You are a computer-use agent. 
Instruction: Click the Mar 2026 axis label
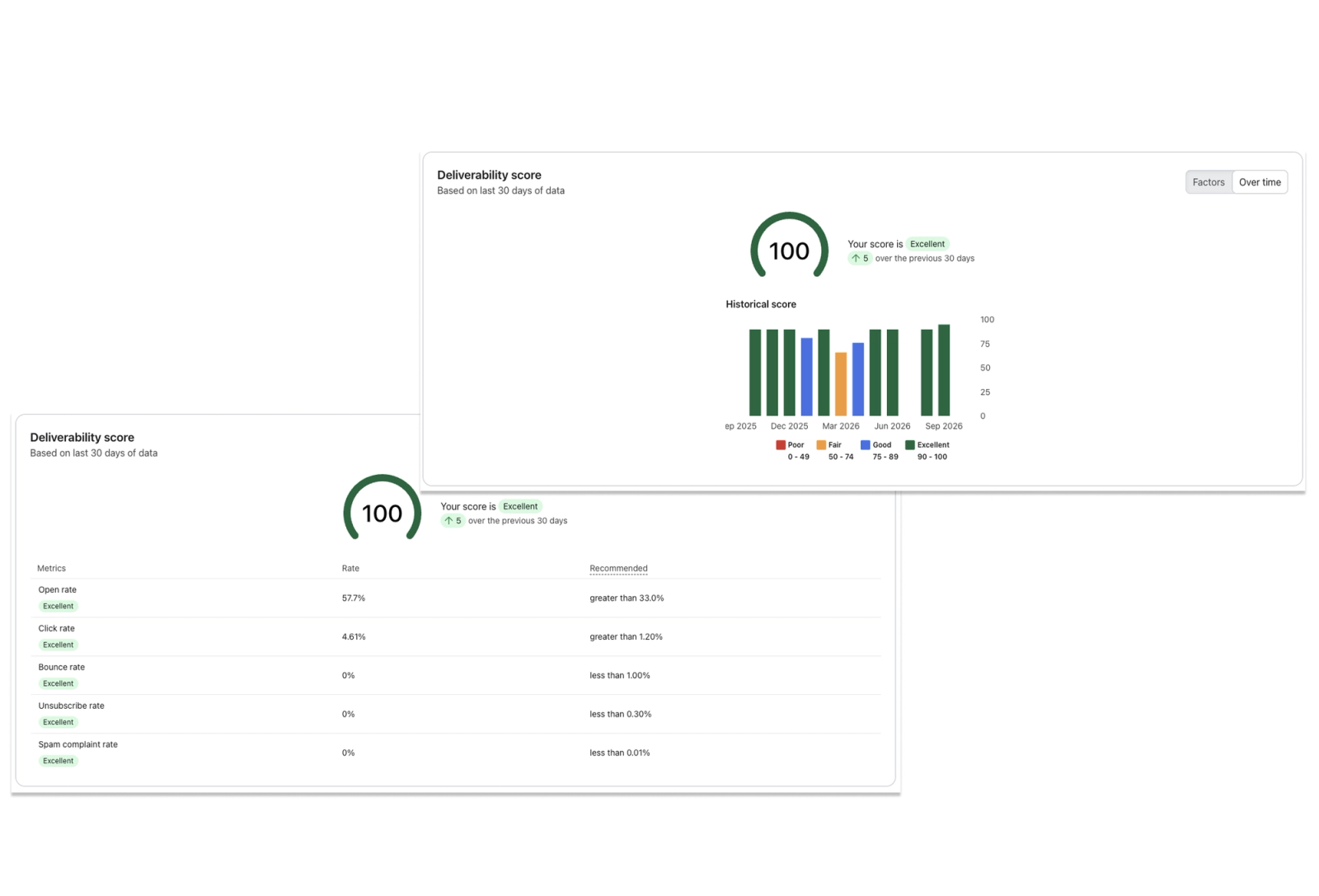coord(841,426)
